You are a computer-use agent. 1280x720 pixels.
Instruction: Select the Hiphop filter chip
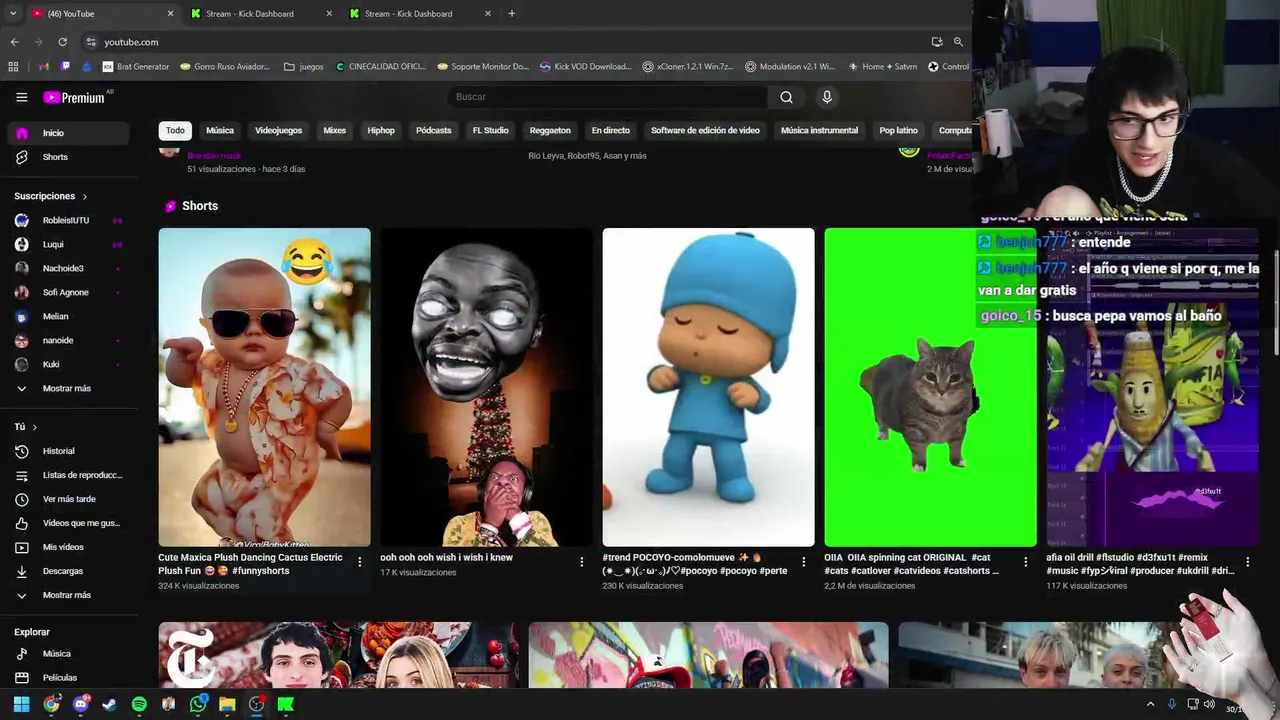click(381, 131)
